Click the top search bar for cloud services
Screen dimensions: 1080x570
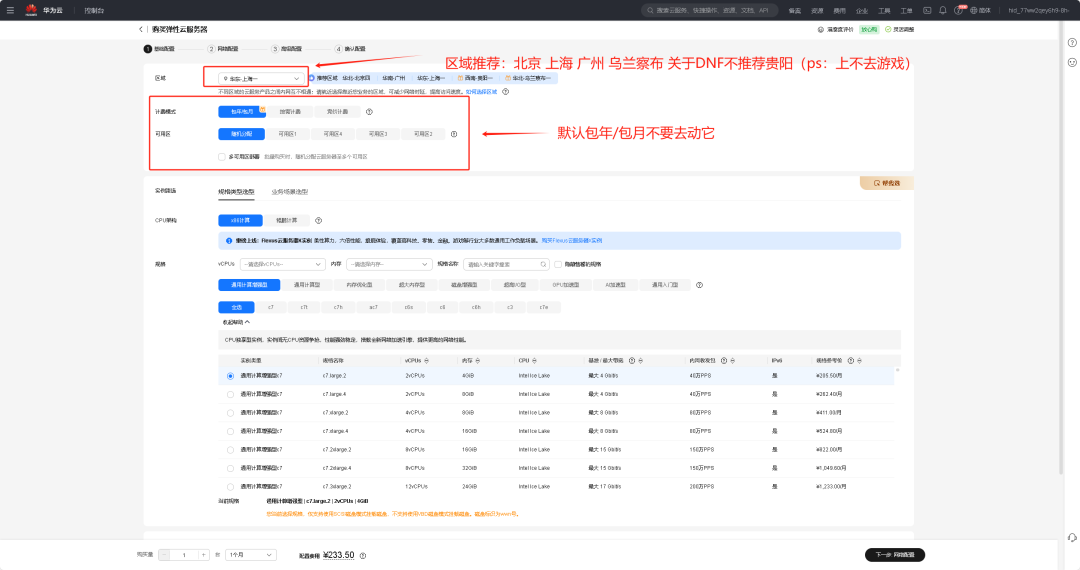coord(709,10)
